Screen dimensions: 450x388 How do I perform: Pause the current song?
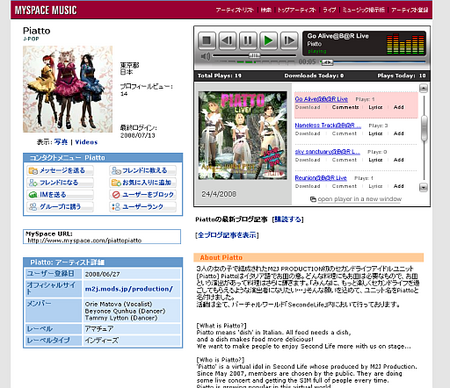click(248, 41)
